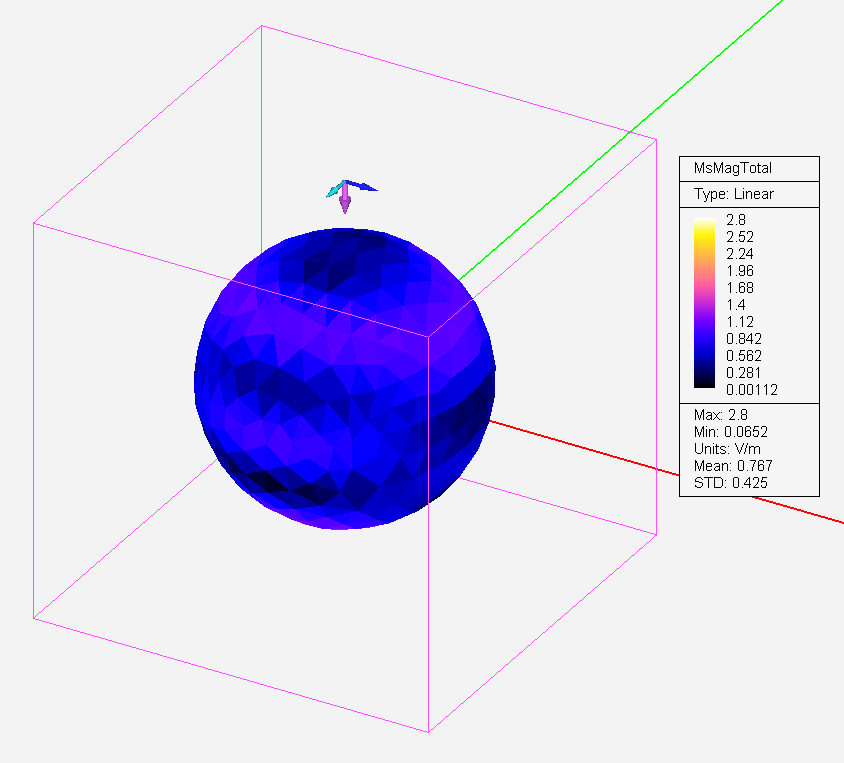Click the 0.842 scale value

tap(744, 339)
